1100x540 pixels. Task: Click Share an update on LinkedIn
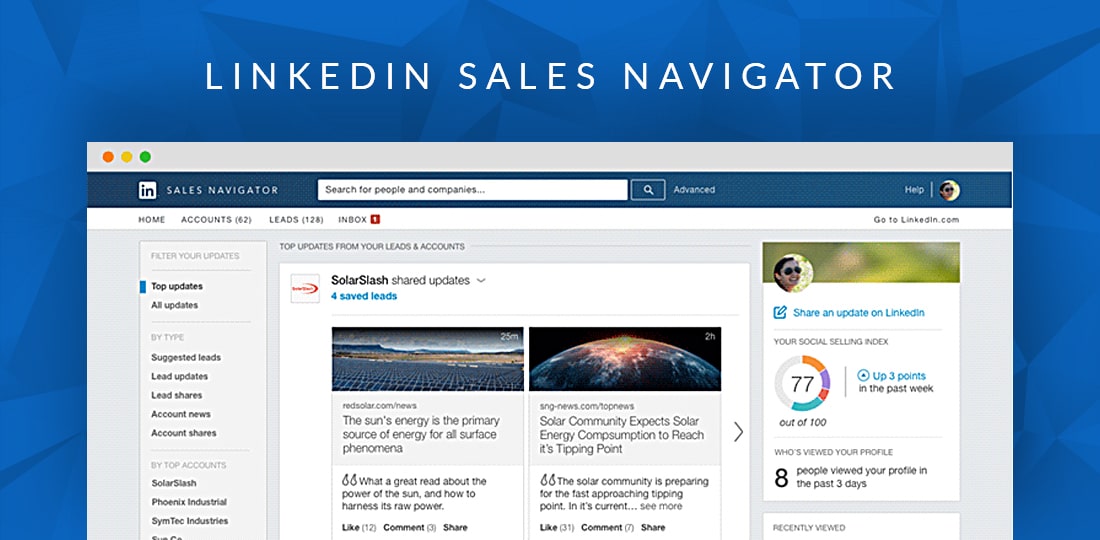click(x=859, y=313)
